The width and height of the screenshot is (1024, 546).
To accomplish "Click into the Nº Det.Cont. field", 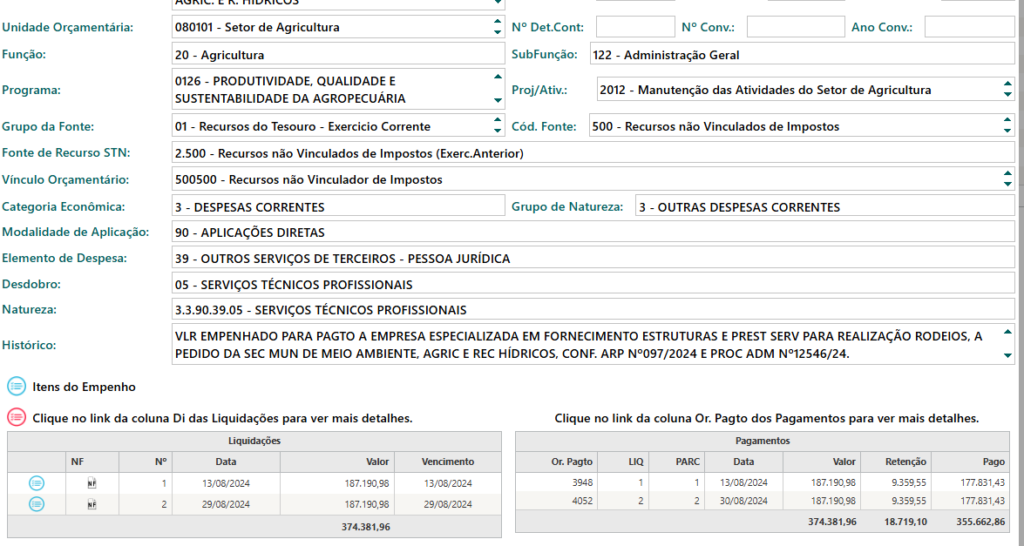I will [635, 27].
